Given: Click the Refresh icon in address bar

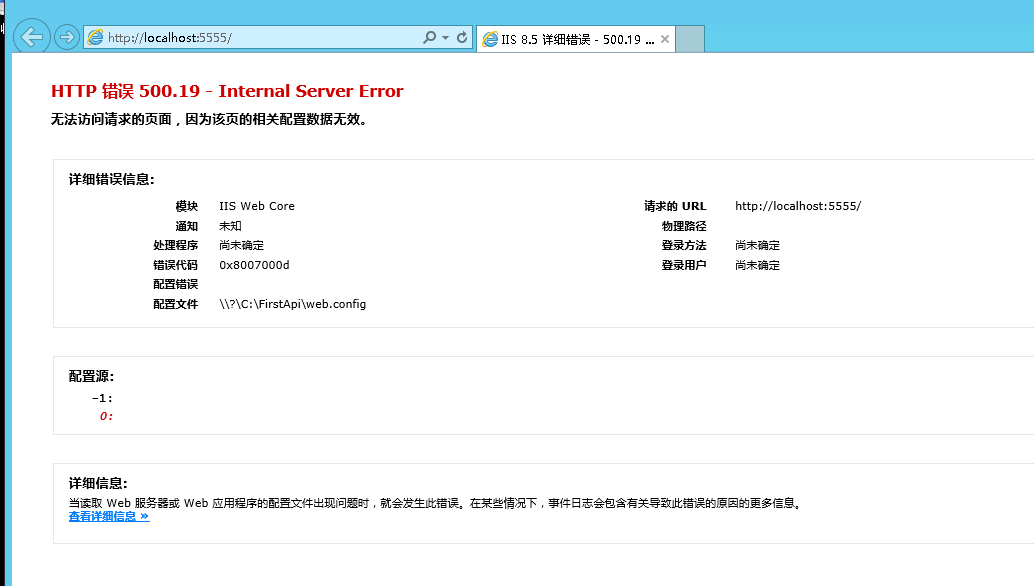Looking at the screenshot, I should click(462, 38).
